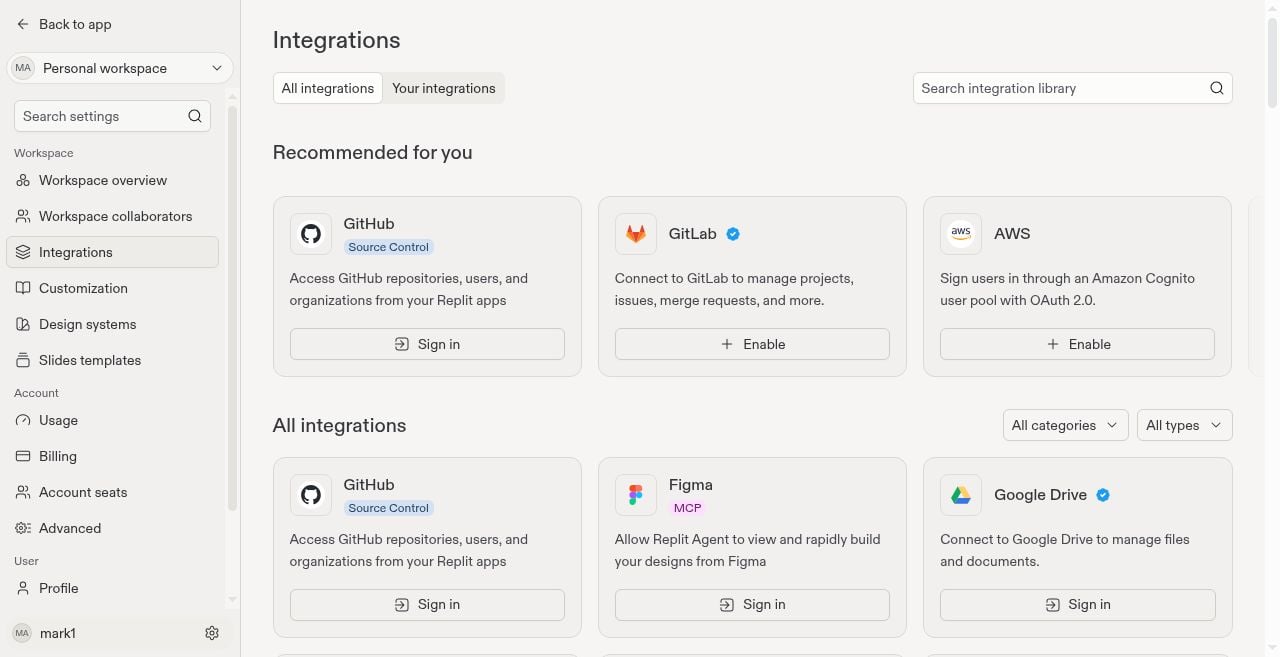
Task: Click the GitLab fox logo
Action: point(636,234)
